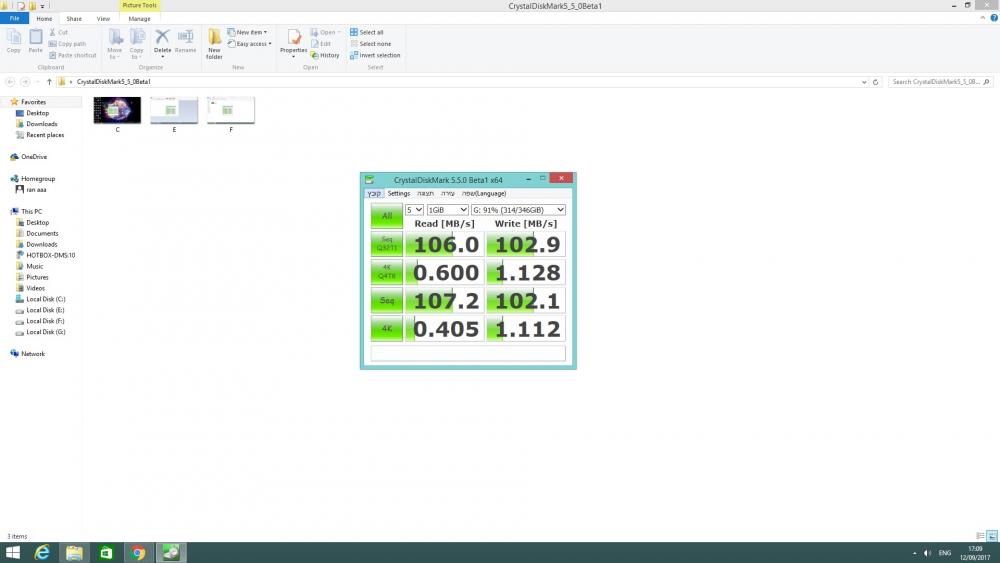Refresh the Explorer address bar location

(876, 82)
